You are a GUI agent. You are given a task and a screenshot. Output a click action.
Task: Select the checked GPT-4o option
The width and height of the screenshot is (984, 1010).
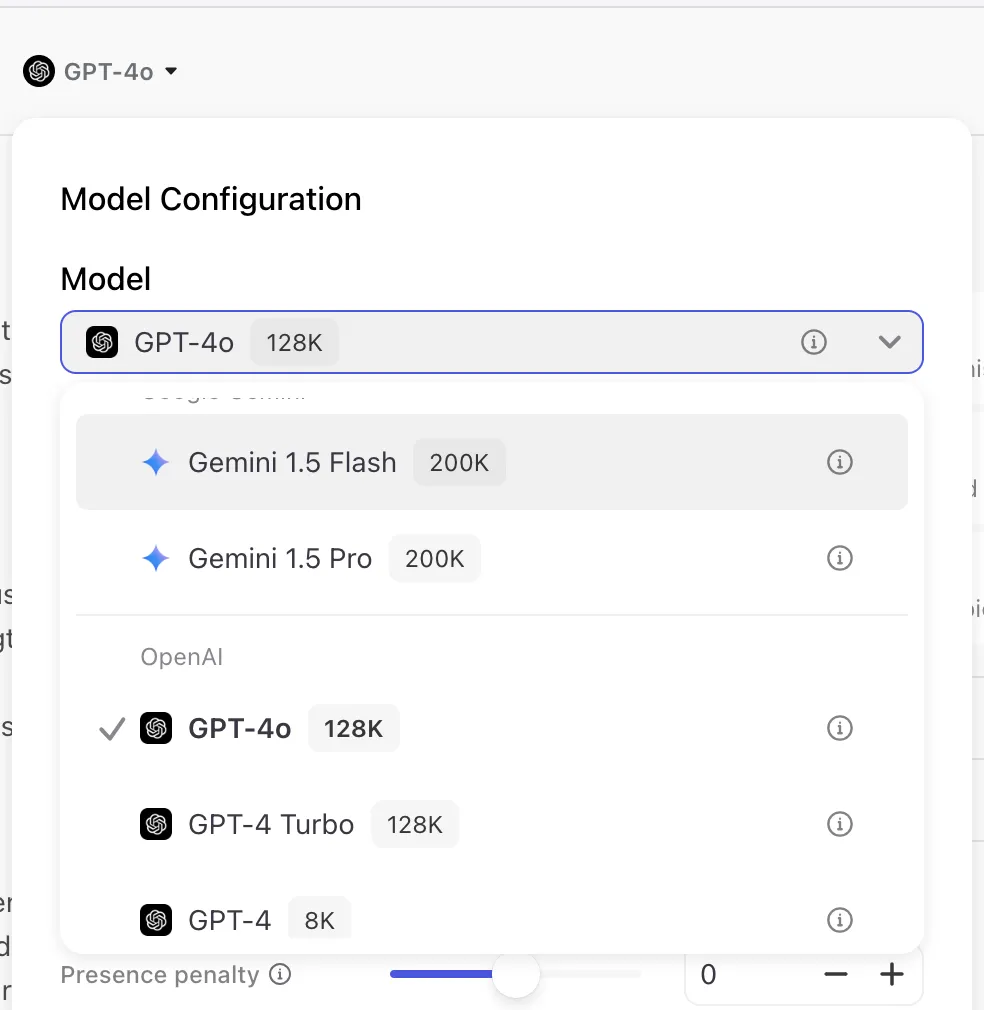[x=240, y=728]
